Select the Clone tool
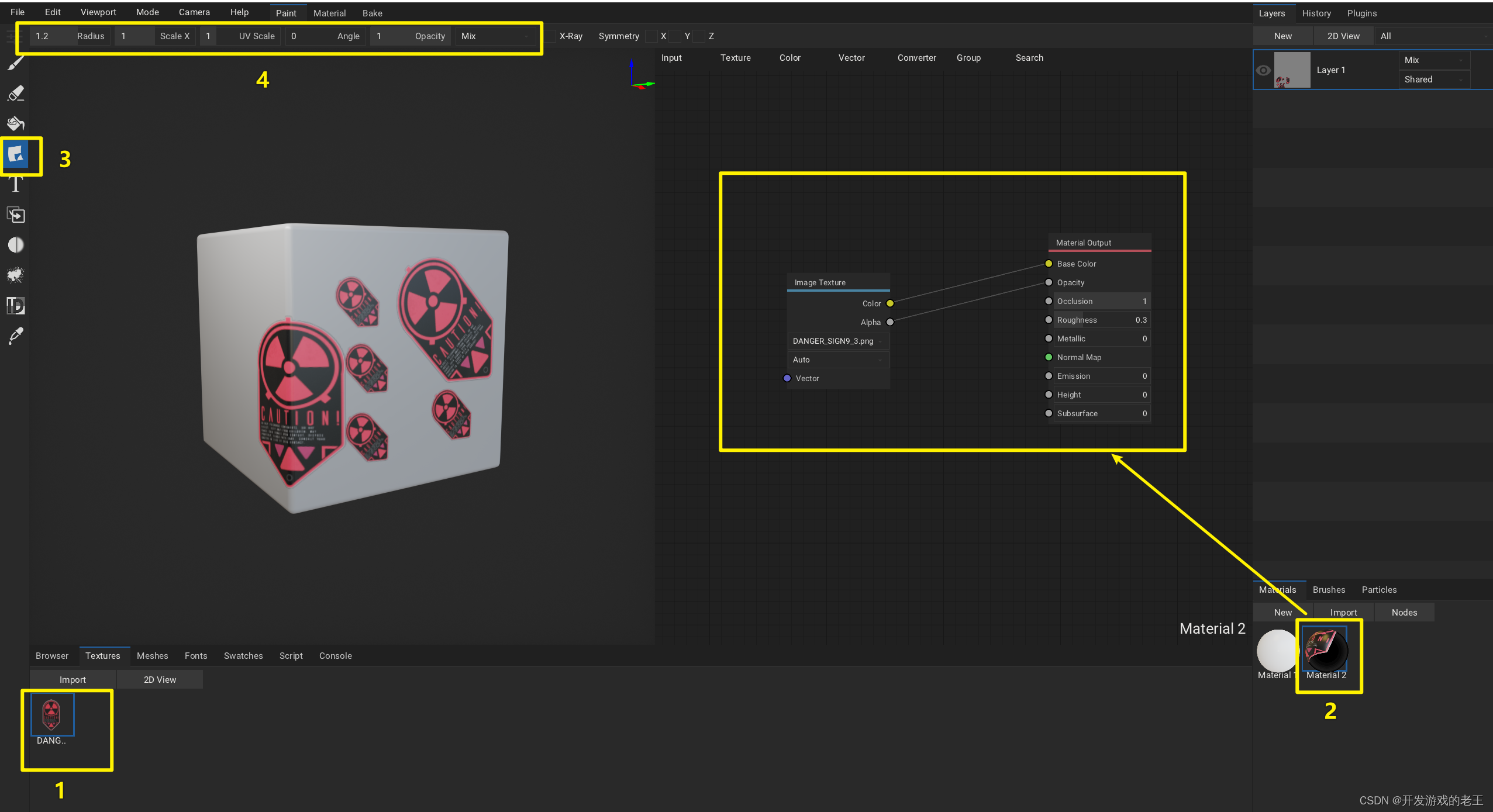Viewport: 1493px width, 812px height. [16, 215]
